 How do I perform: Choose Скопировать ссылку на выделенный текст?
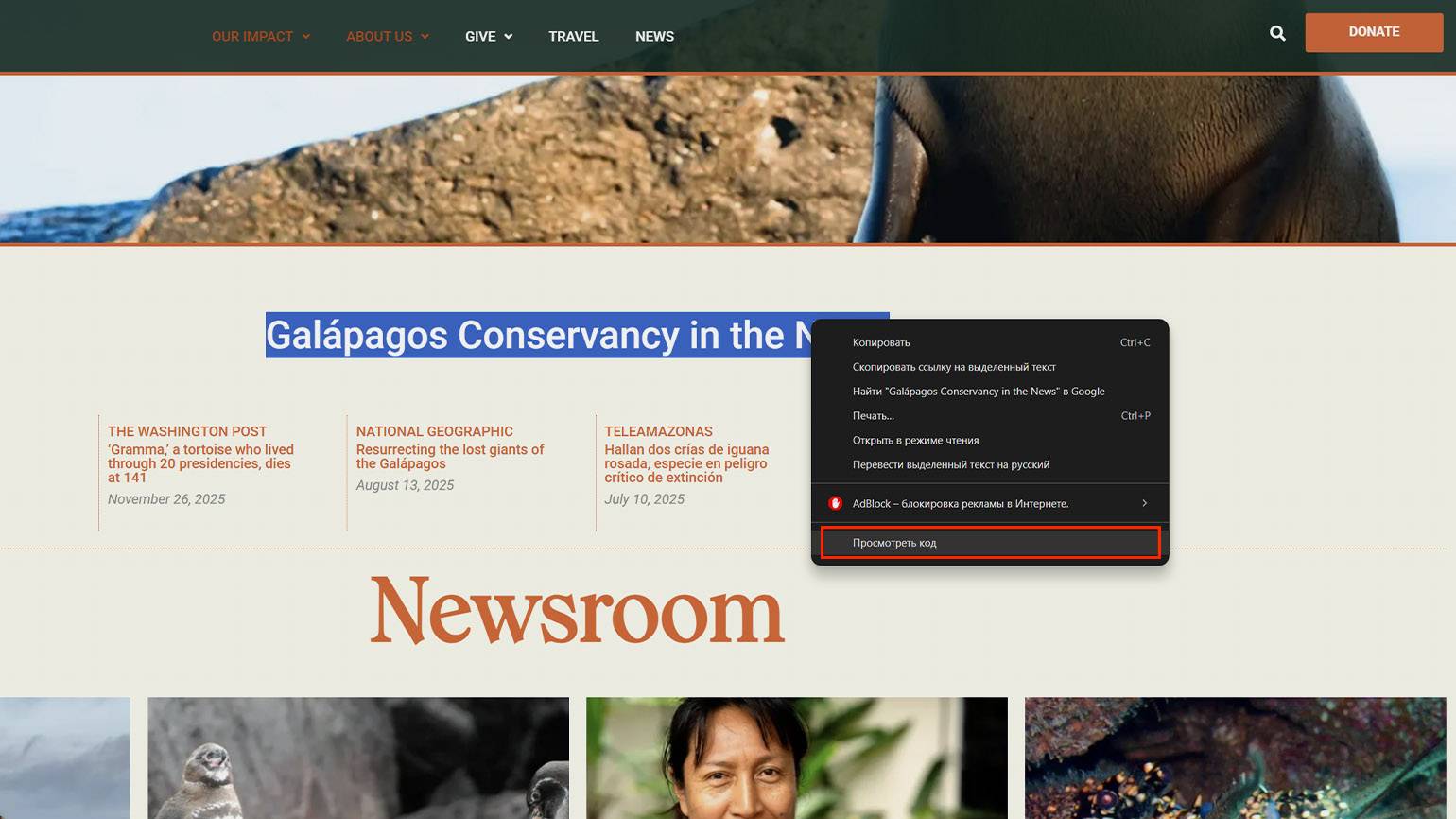pos(954,367)
